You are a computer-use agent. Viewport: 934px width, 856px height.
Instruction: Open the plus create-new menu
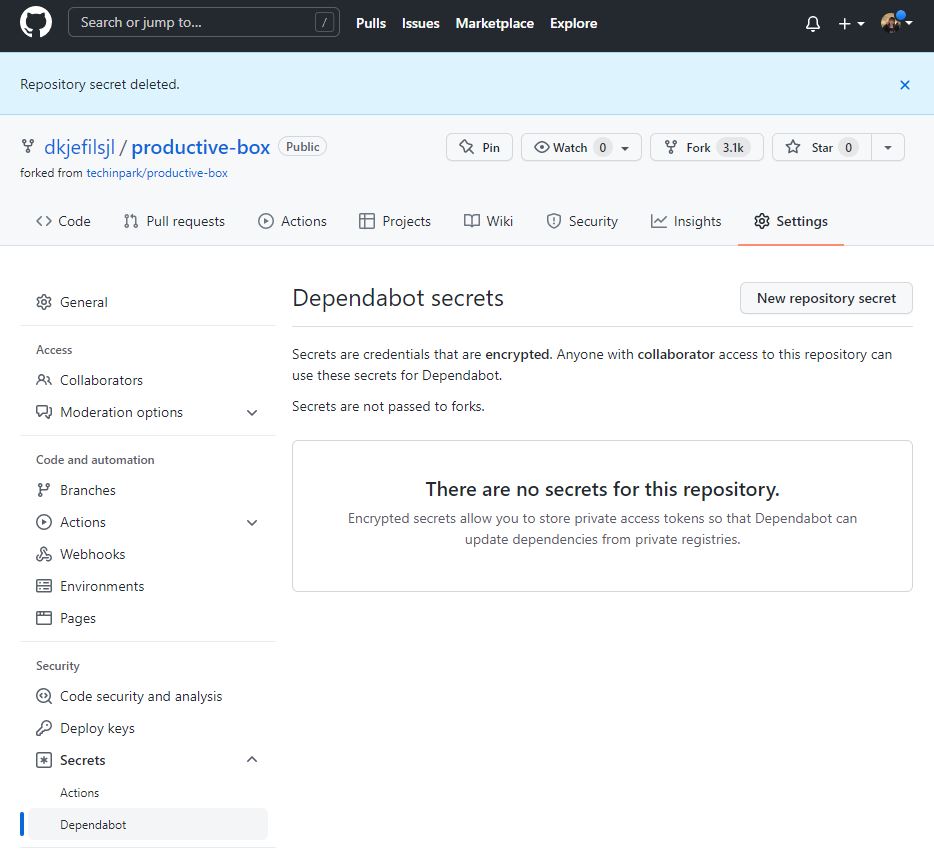coord(851,23)
